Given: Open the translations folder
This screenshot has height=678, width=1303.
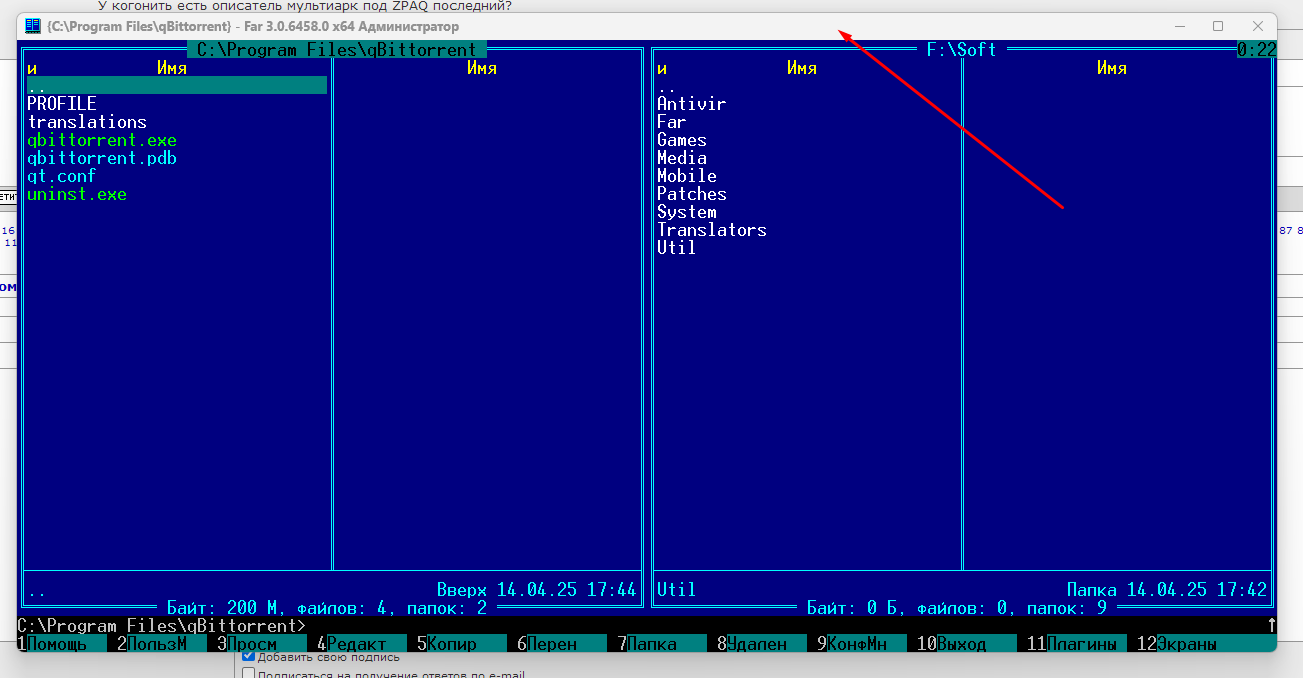Looking at the screenshot, I should (87, 122).
